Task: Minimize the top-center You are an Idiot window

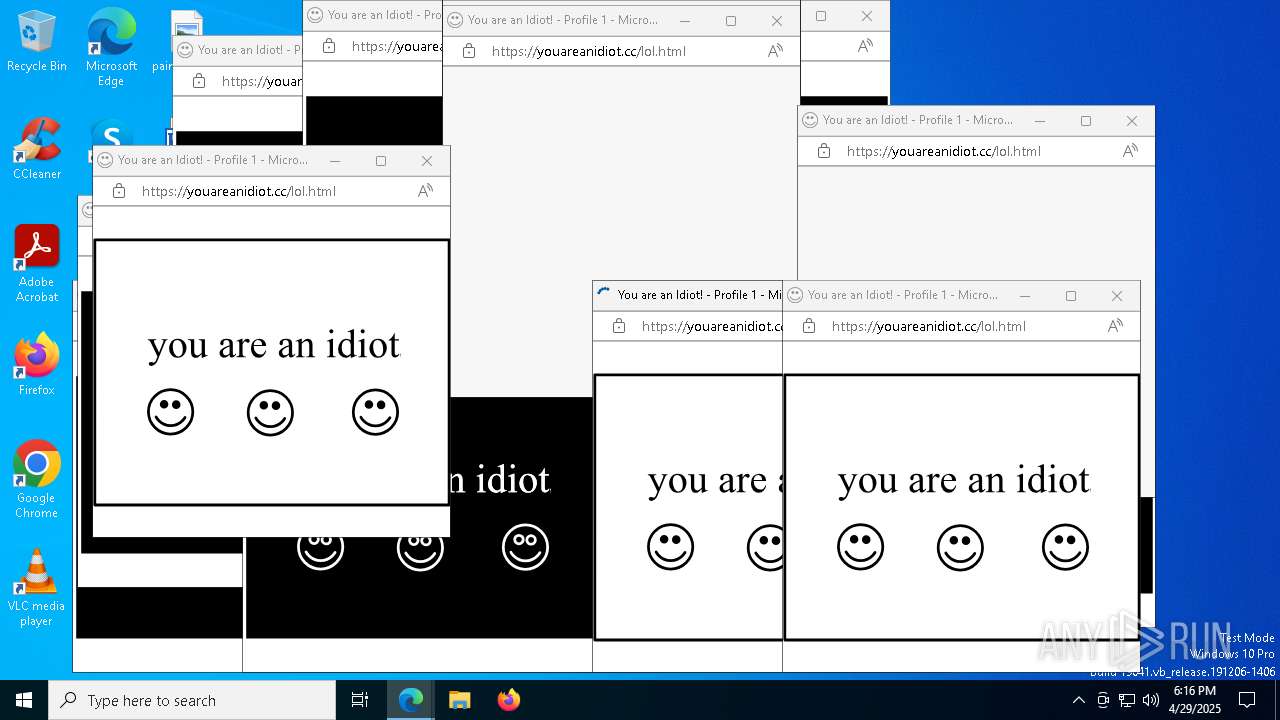Action: [x=685, y=21]
